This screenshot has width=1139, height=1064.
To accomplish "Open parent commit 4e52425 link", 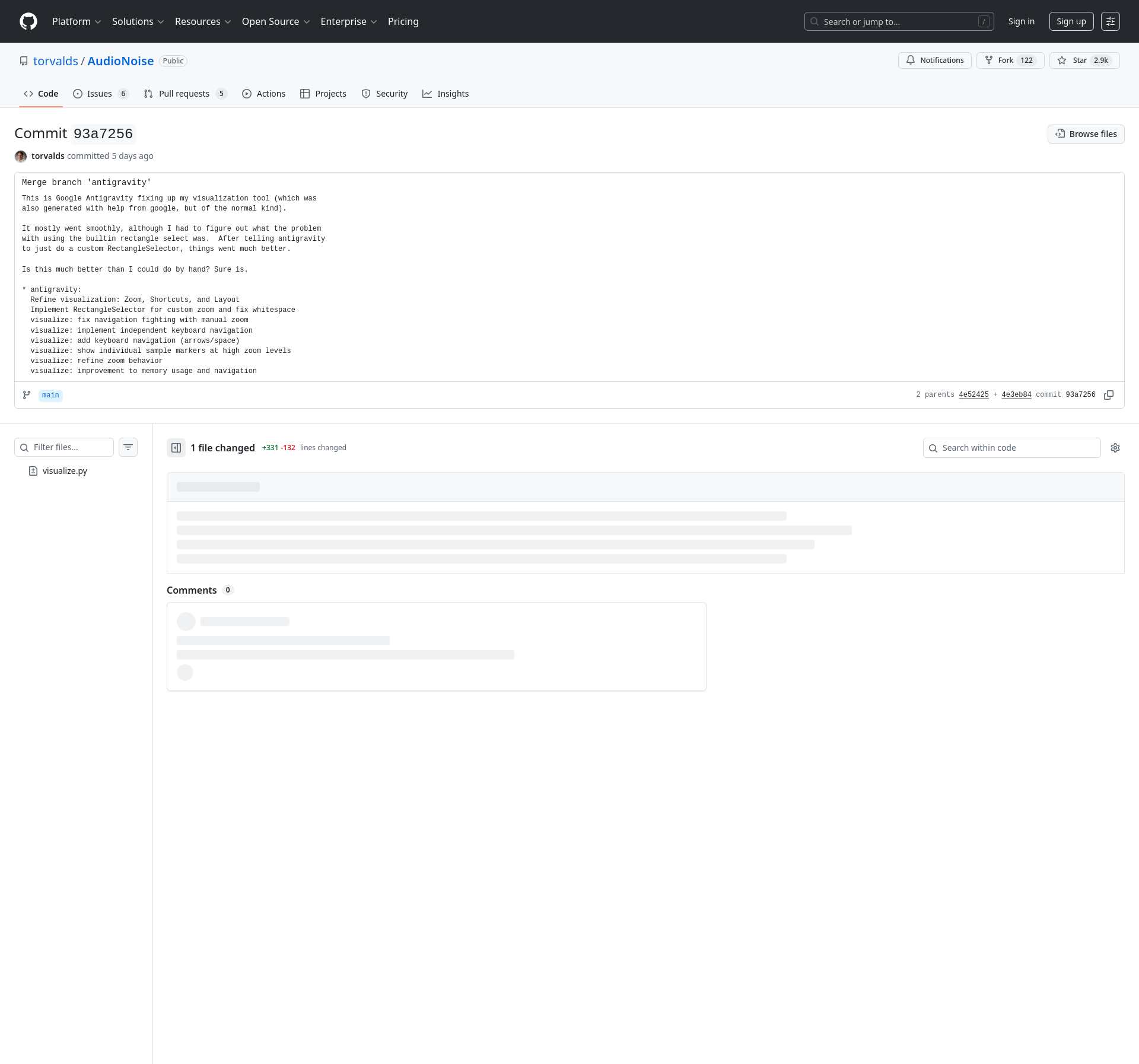I will click(x=973, y=395).
